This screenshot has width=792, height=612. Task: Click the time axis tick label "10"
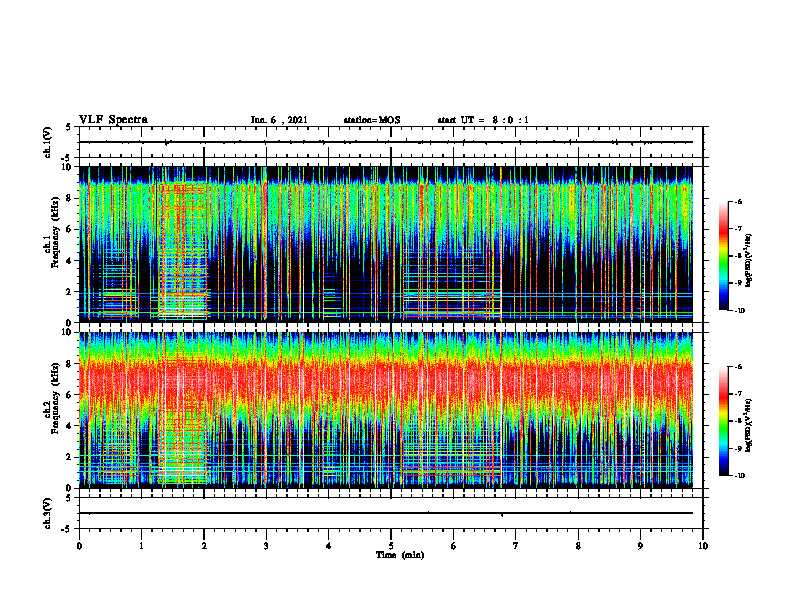pyautogui.click(x=703, y=546)
